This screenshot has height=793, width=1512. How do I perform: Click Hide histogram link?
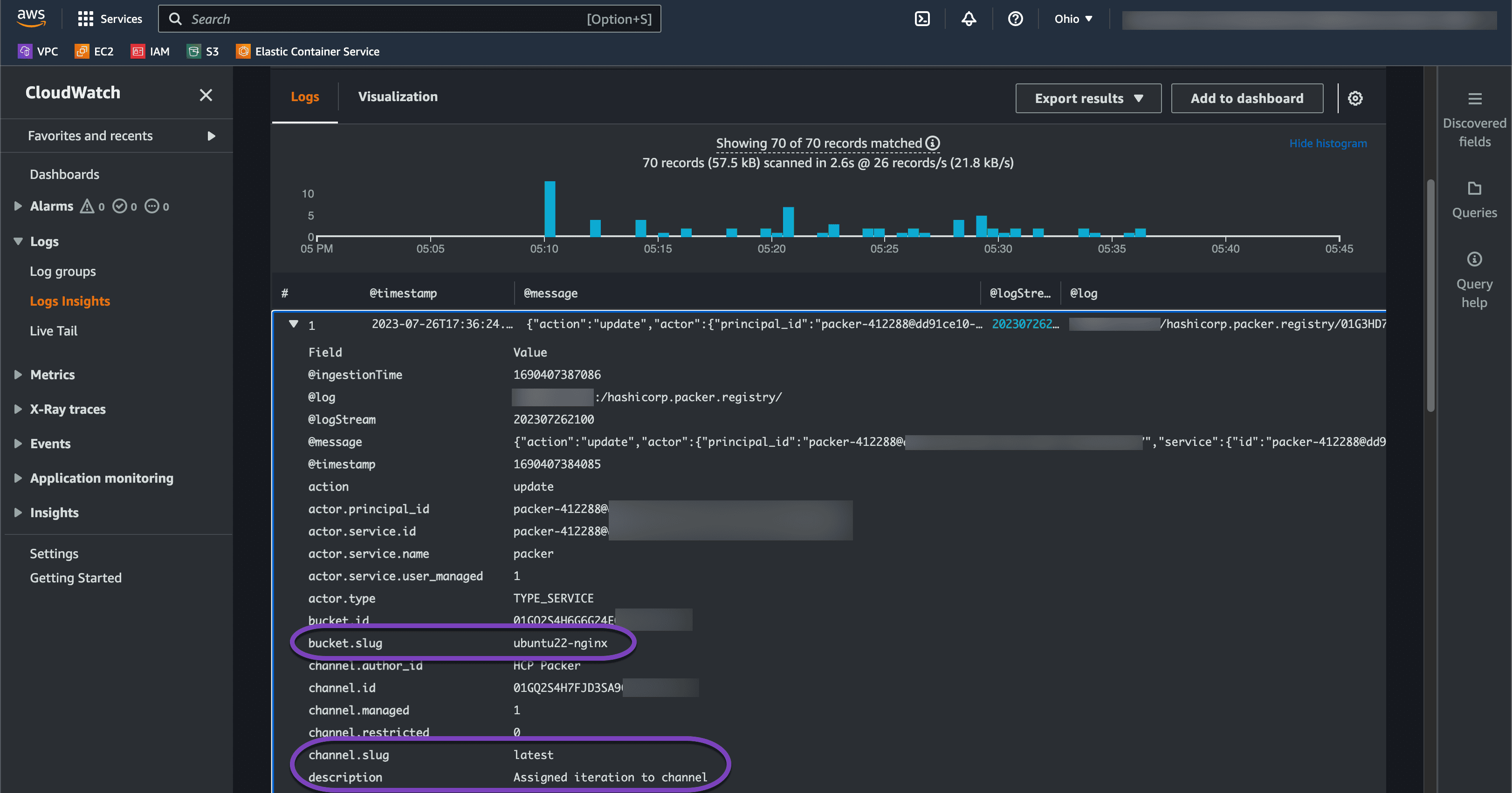click(x=1328, y=143)
